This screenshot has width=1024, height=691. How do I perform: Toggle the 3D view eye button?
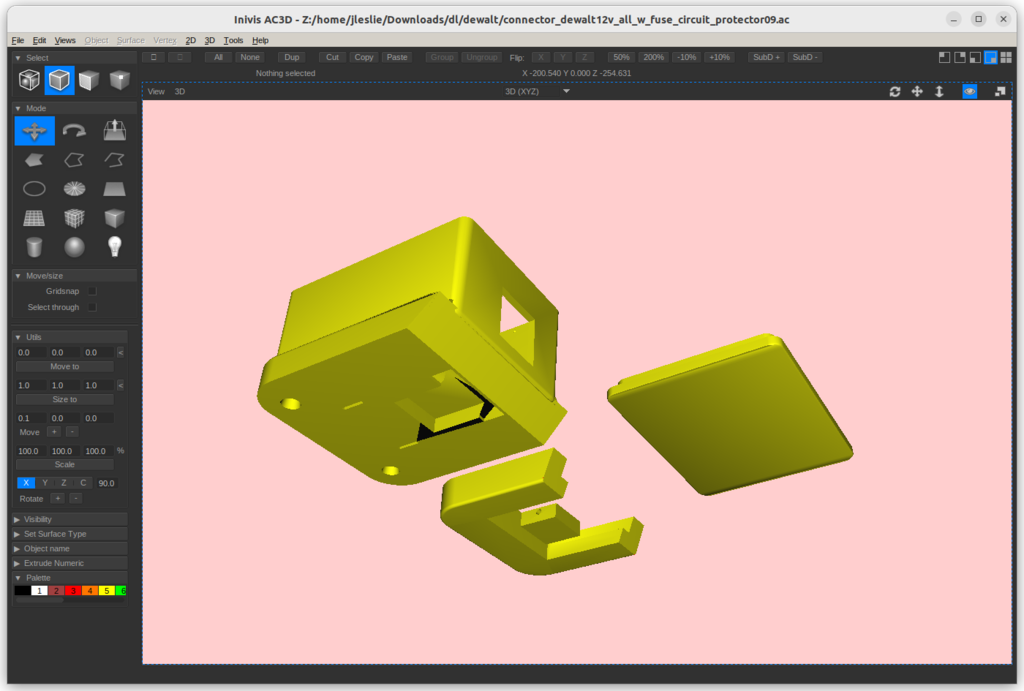(970, 91)
